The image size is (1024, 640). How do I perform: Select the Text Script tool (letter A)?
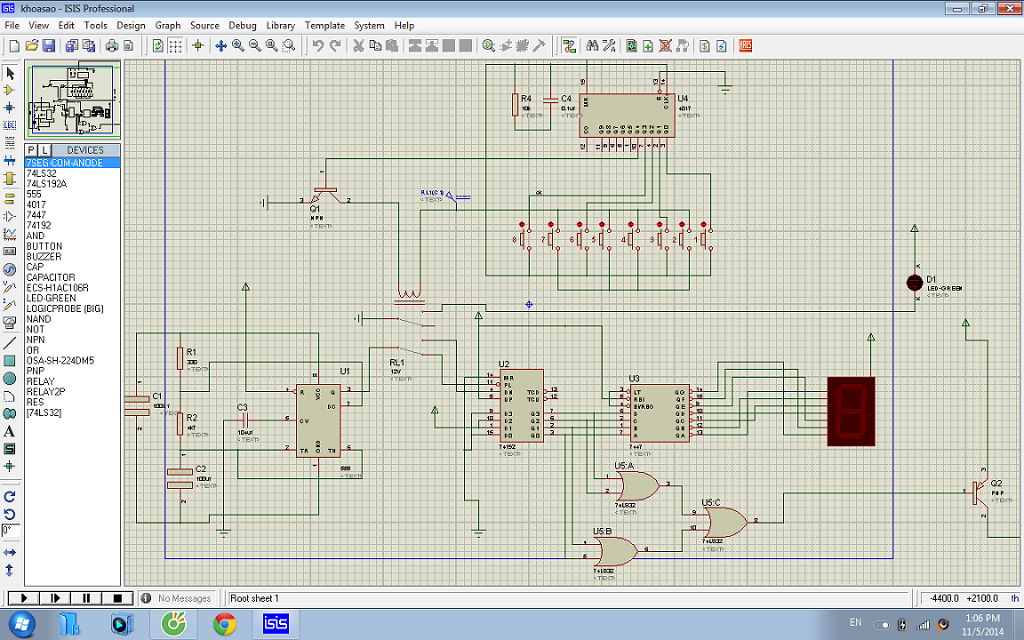pos(10,431)
